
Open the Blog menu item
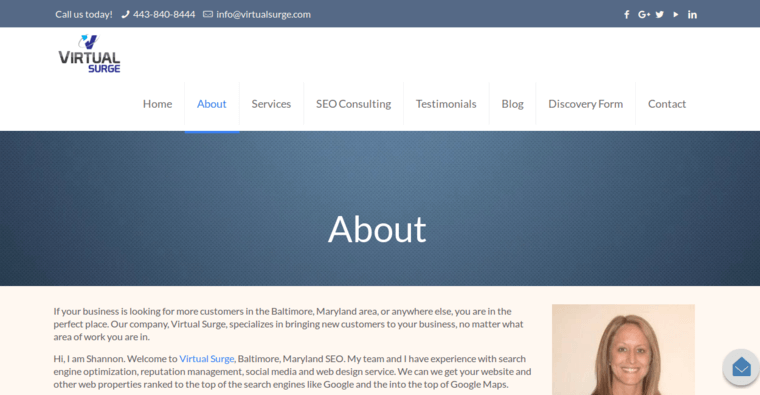513,104
